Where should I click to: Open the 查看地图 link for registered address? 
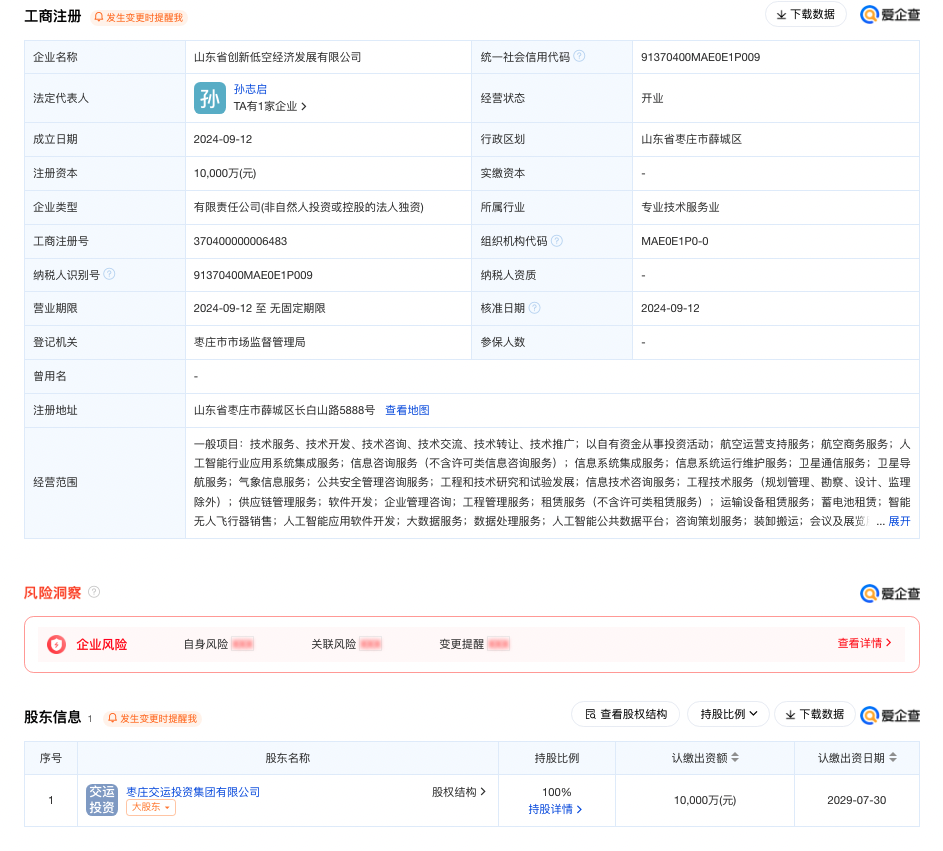407,410
